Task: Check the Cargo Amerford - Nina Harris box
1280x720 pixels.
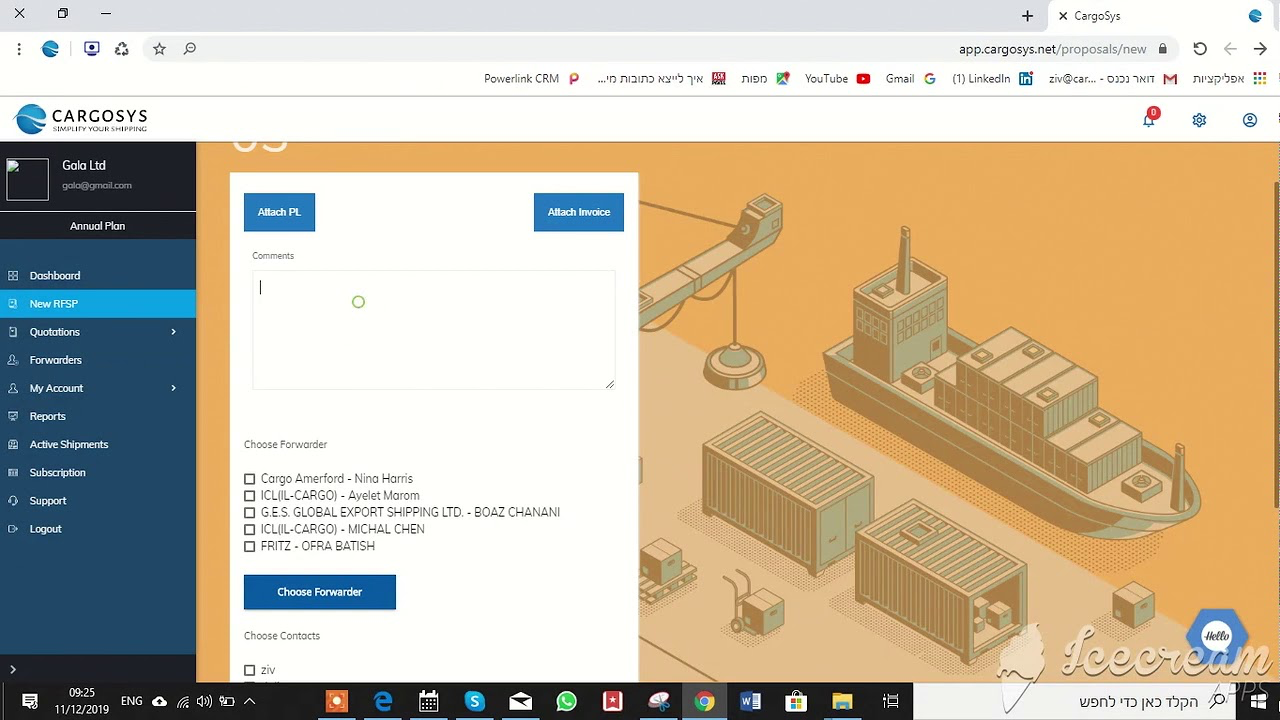Action: click(250, 479)
